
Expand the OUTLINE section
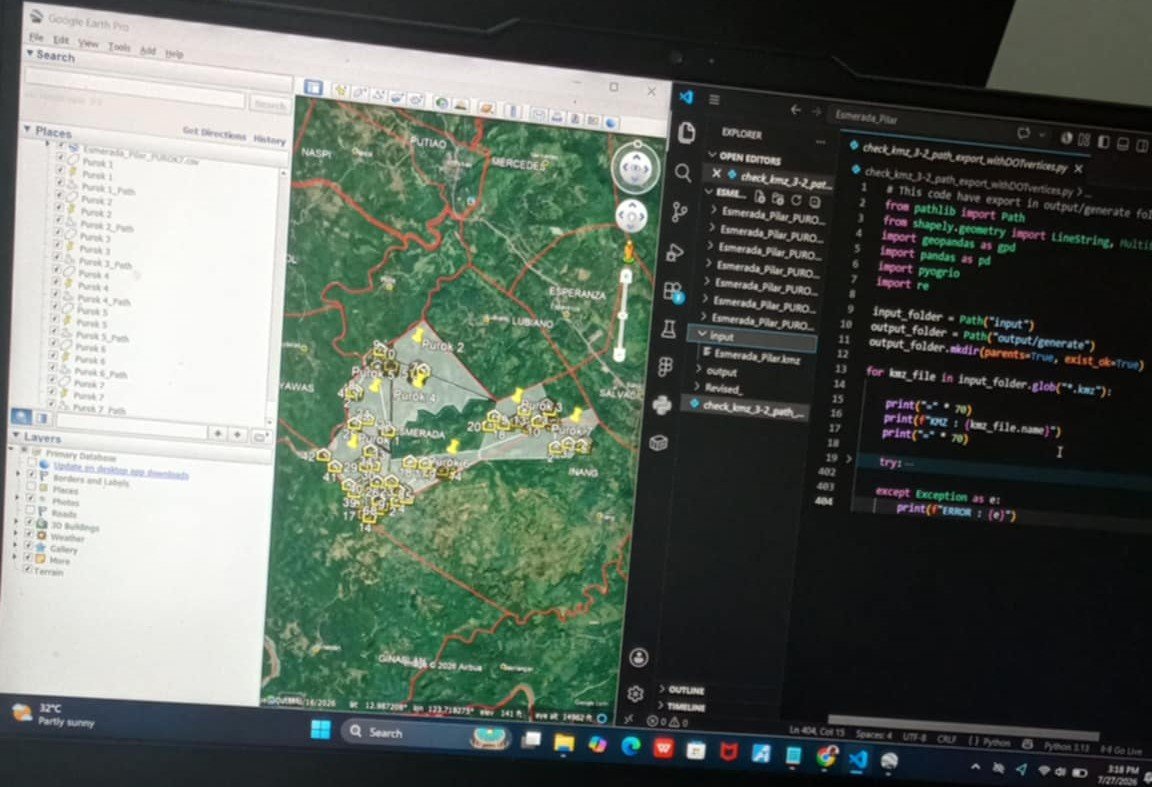[x=662, y=689]
